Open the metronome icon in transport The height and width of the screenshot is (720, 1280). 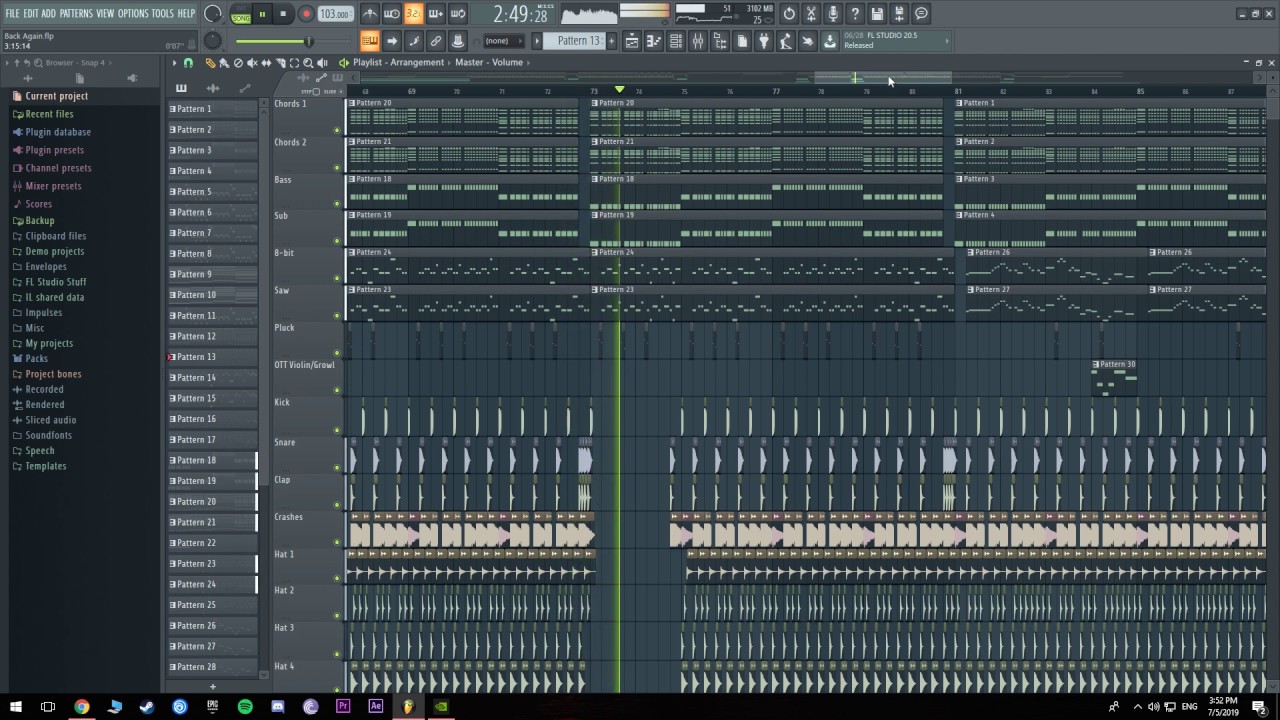point(369,14)
